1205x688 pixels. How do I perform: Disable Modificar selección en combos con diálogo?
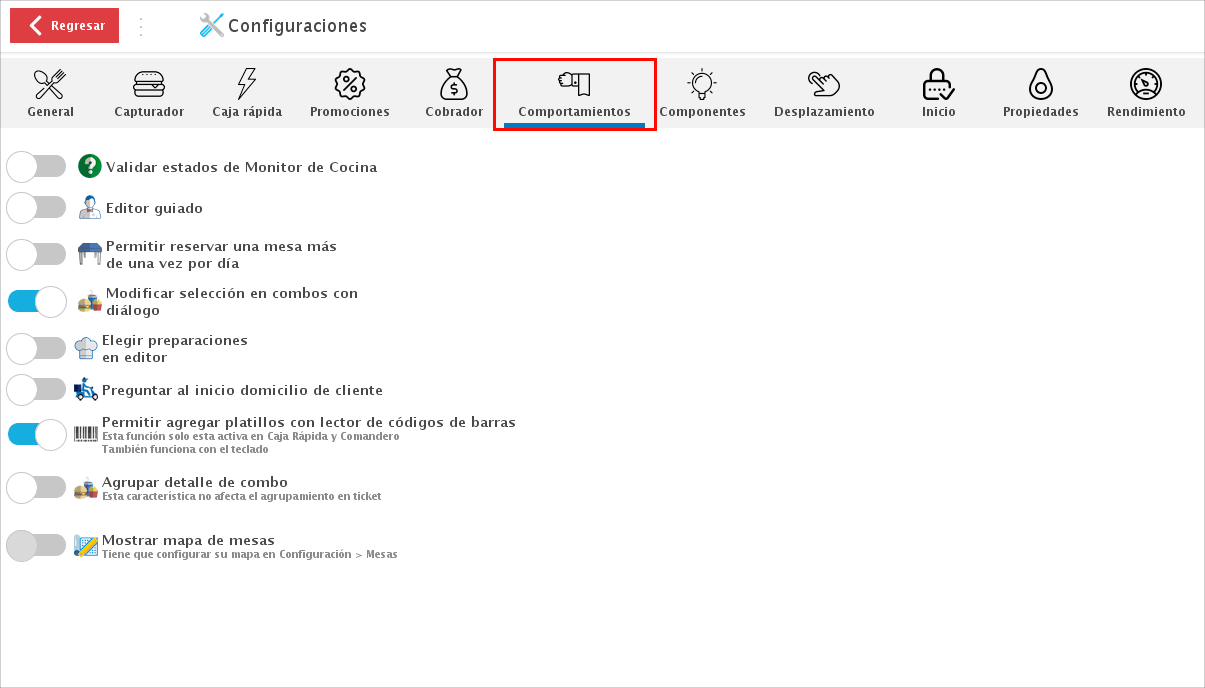point(37,301)
